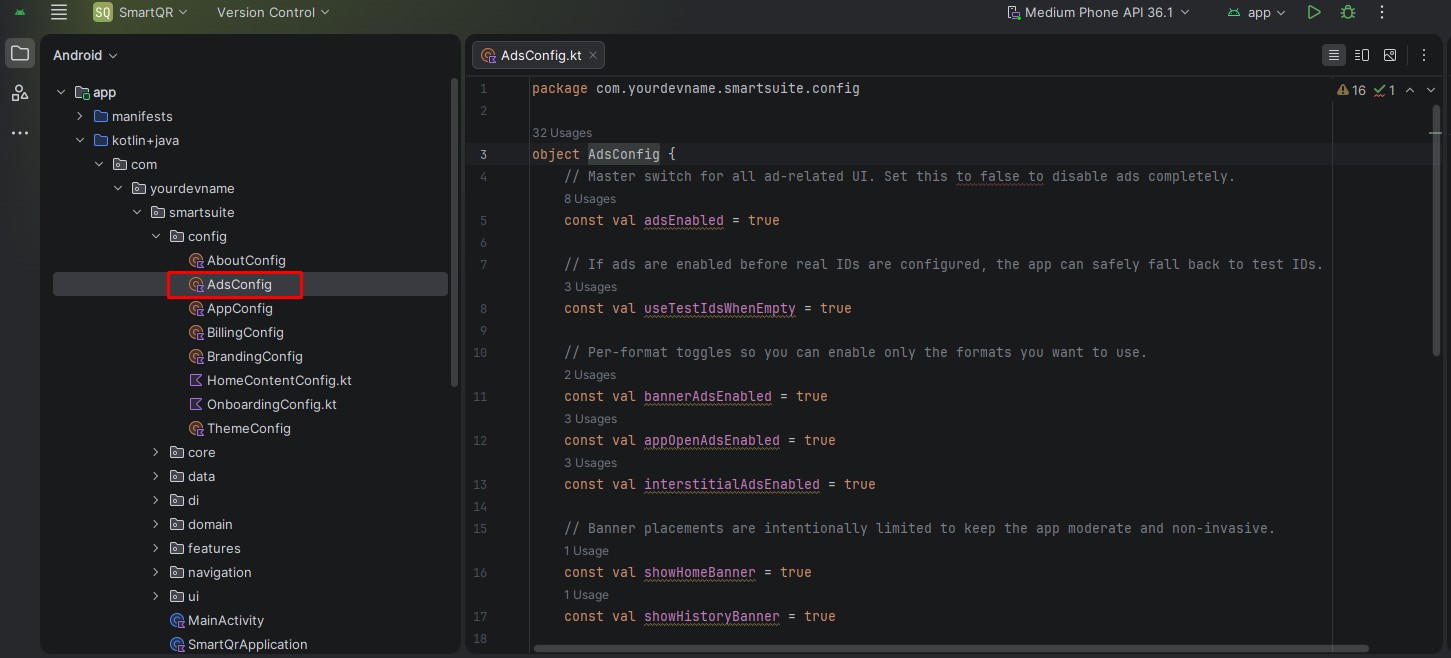Open BrandingConfig file
This screenshot has width=1451, height=658.
pyautogui.click(x=245, y=356)
